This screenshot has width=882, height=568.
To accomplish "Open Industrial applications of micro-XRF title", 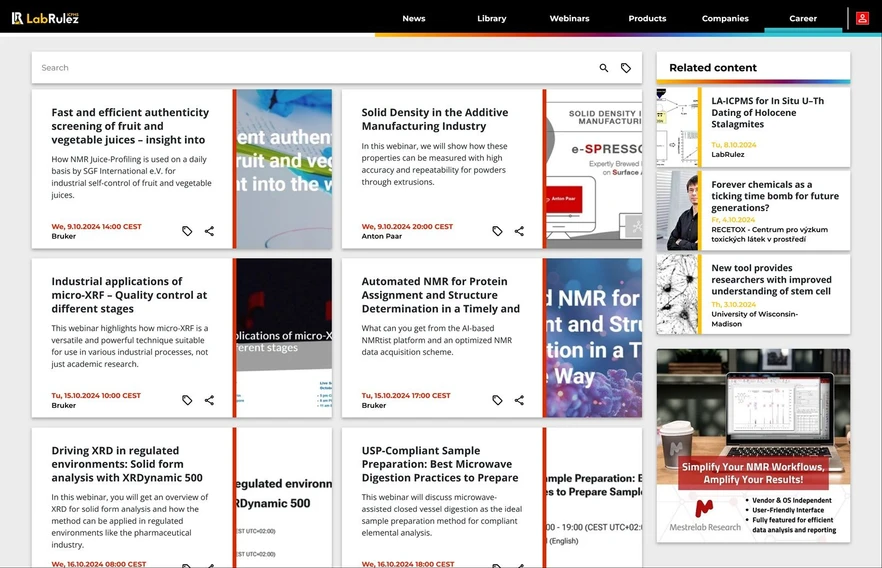I will click(x=129, y=295).
